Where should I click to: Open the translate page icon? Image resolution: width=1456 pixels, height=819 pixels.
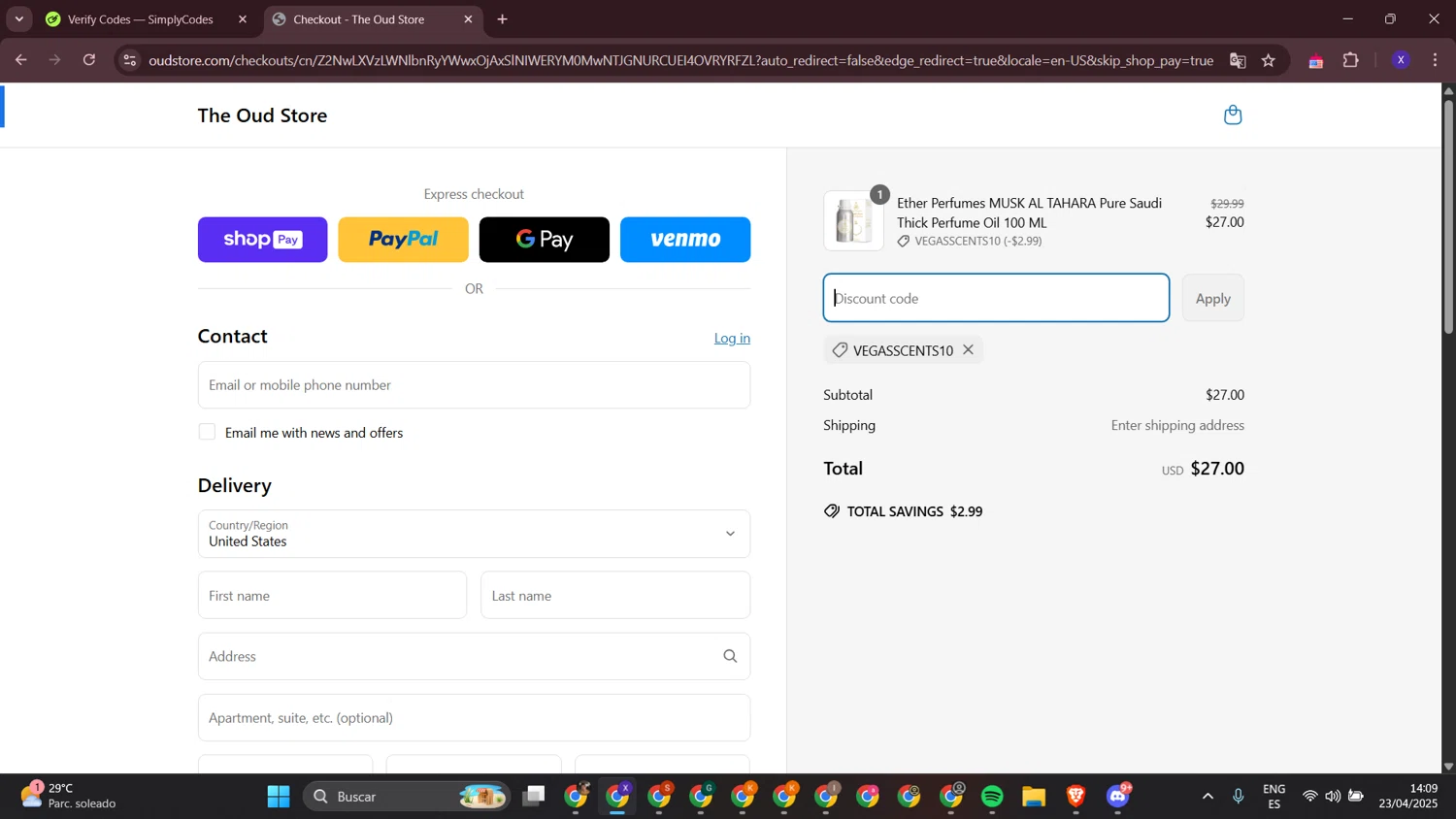tap(1238, 60)
